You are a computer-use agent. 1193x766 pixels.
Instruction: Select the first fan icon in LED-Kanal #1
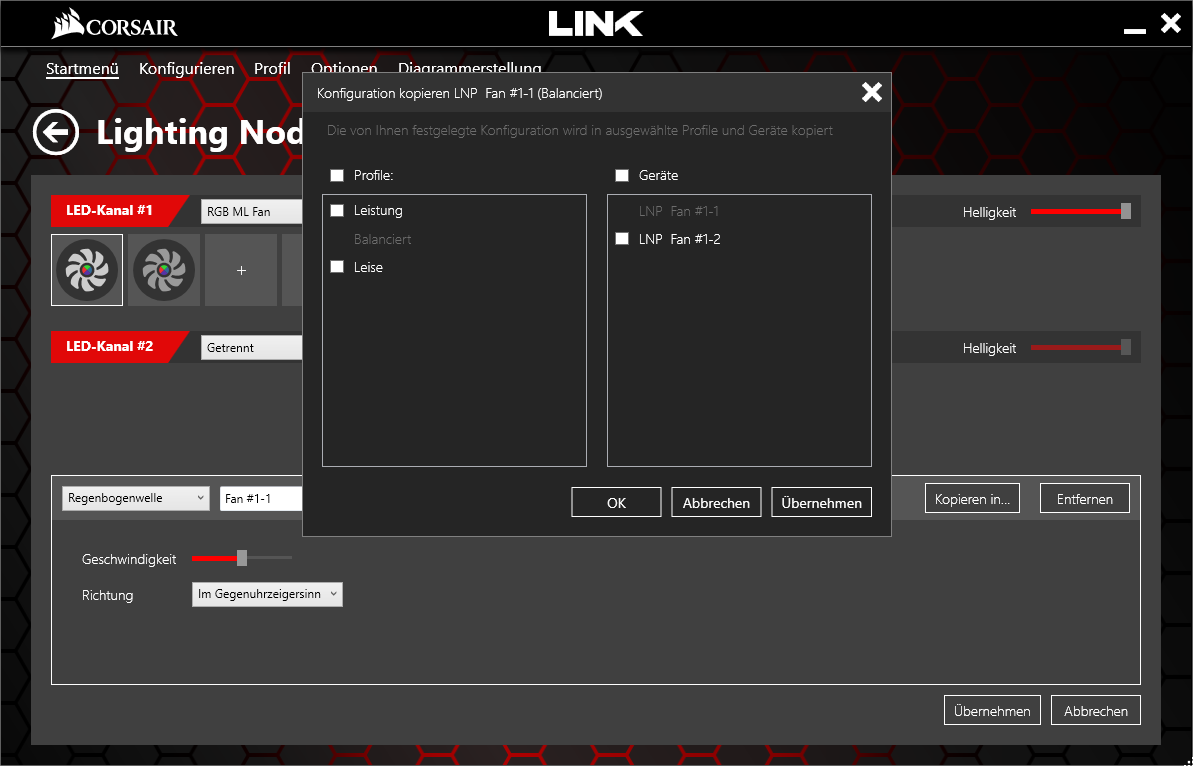87,270
